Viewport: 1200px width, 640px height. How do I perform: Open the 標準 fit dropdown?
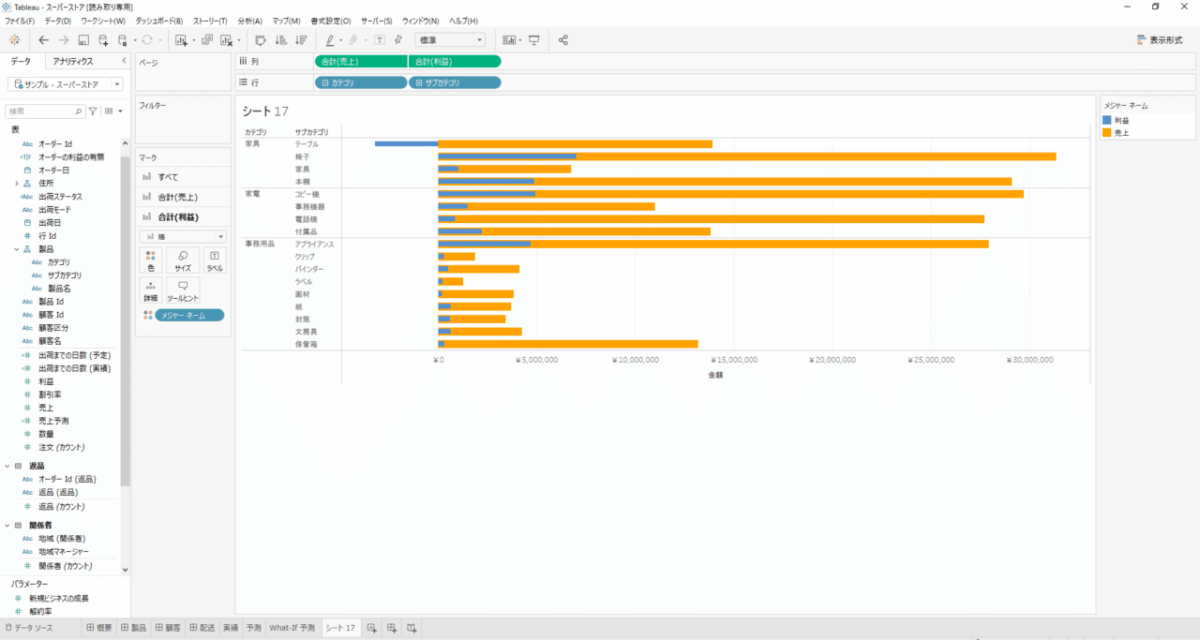click(x=450, y=40)
